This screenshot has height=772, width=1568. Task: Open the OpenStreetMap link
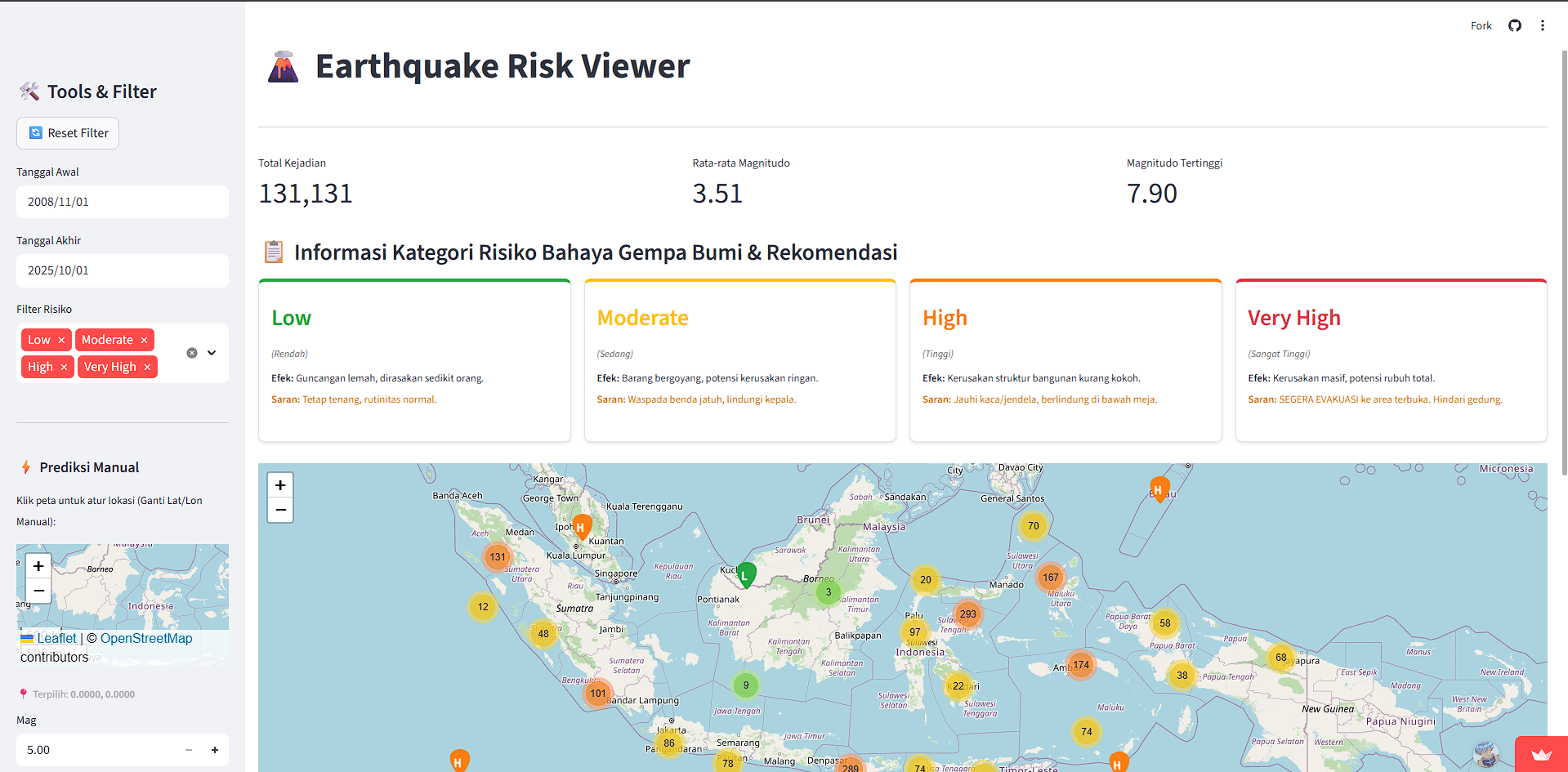(146, 638)
